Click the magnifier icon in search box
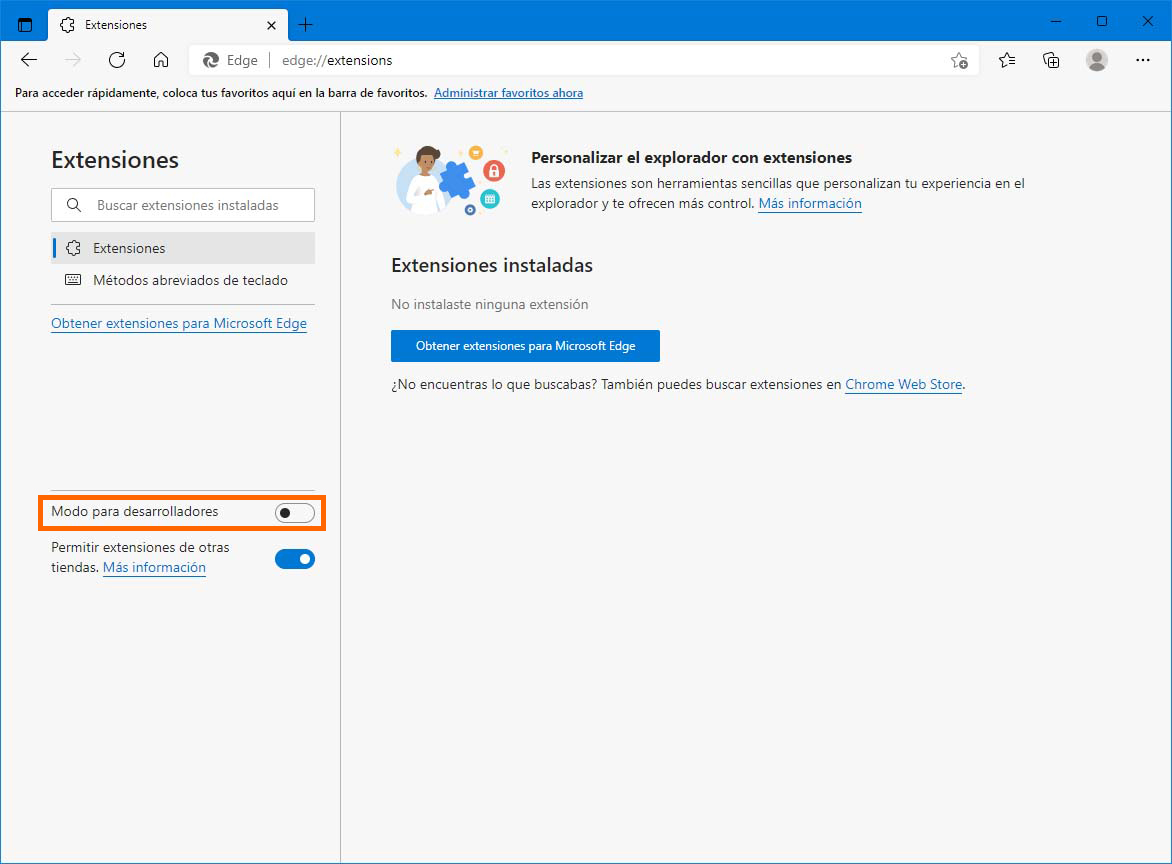The height and width of the screenshot is (864, 1172). coord(73,205)
